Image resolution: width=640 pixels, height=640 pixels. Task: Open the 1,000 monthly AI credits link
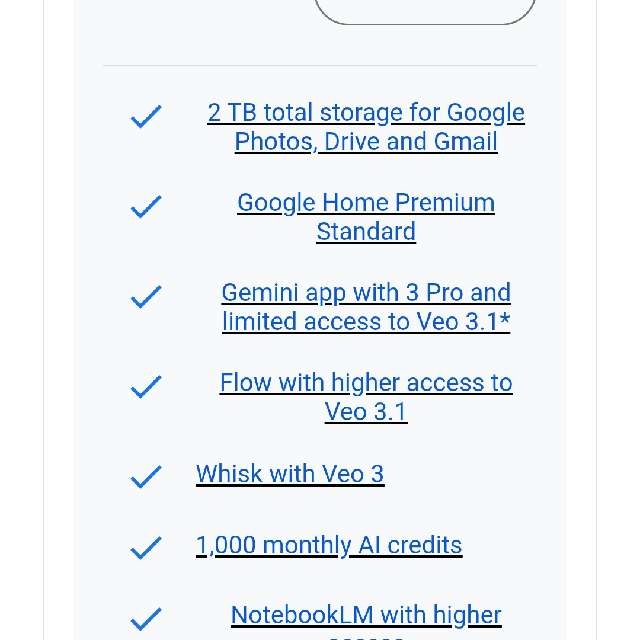[x=329, y=545]
